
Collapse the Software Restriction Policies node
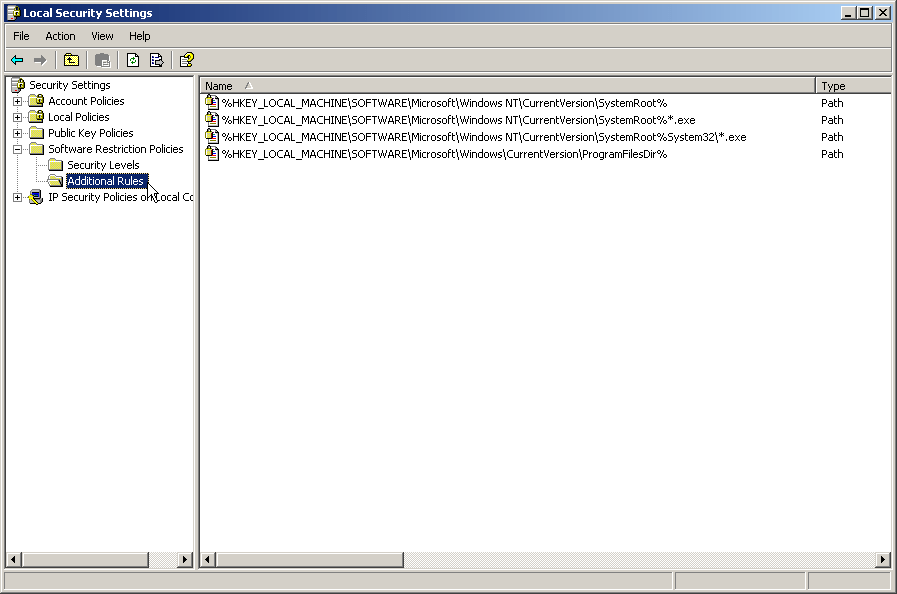[18, 149]
